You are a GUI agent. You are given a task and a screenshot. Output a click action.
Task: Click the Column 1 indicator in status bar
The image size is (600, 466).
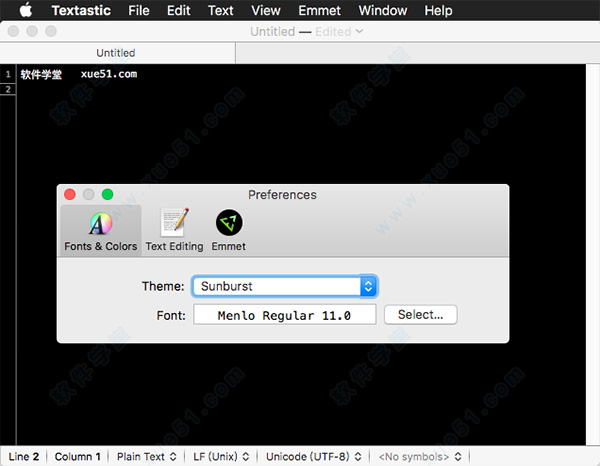[x=78, y=457]
